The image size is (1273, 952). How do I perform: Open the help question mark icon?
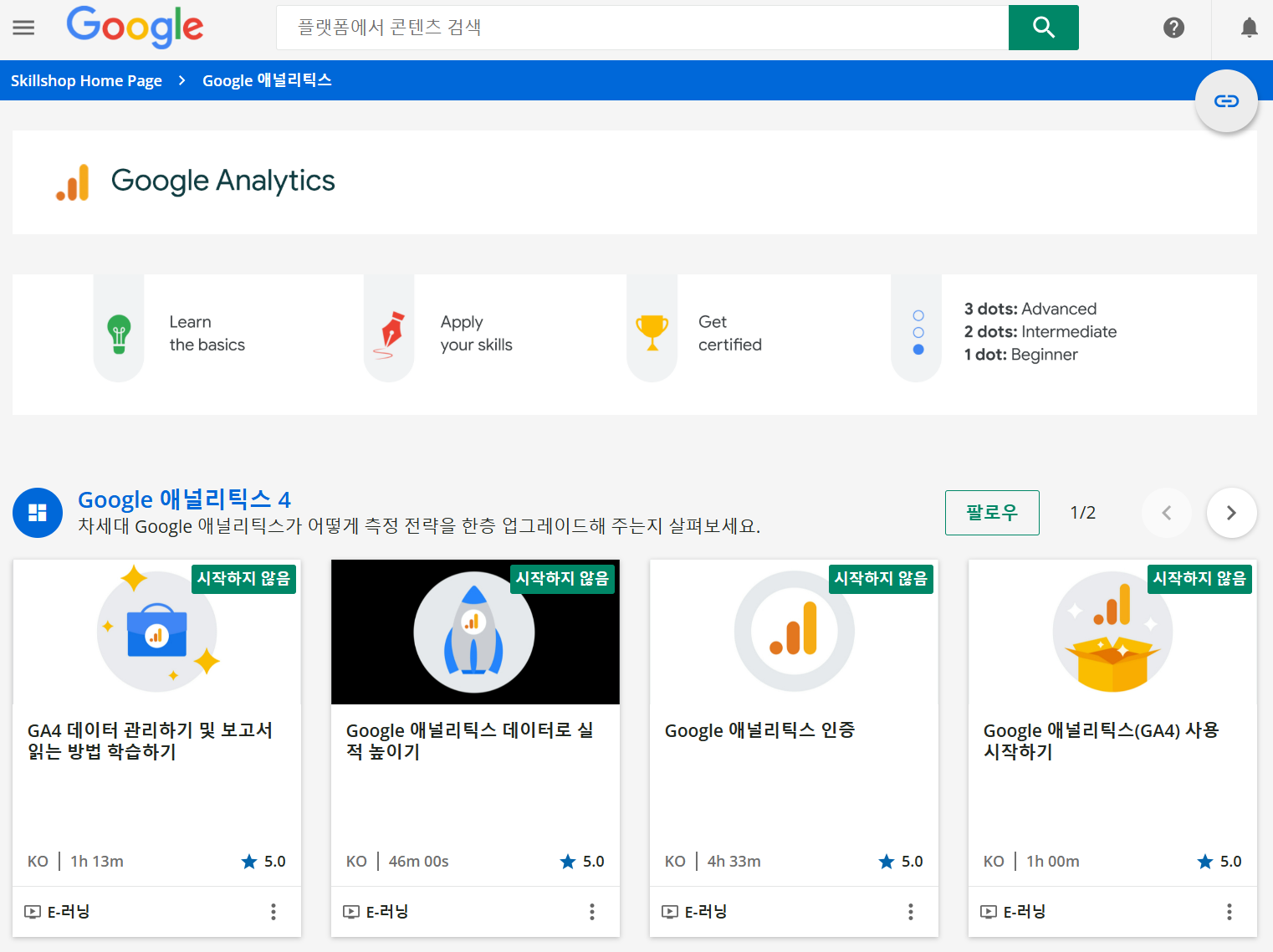point(1173,28)
